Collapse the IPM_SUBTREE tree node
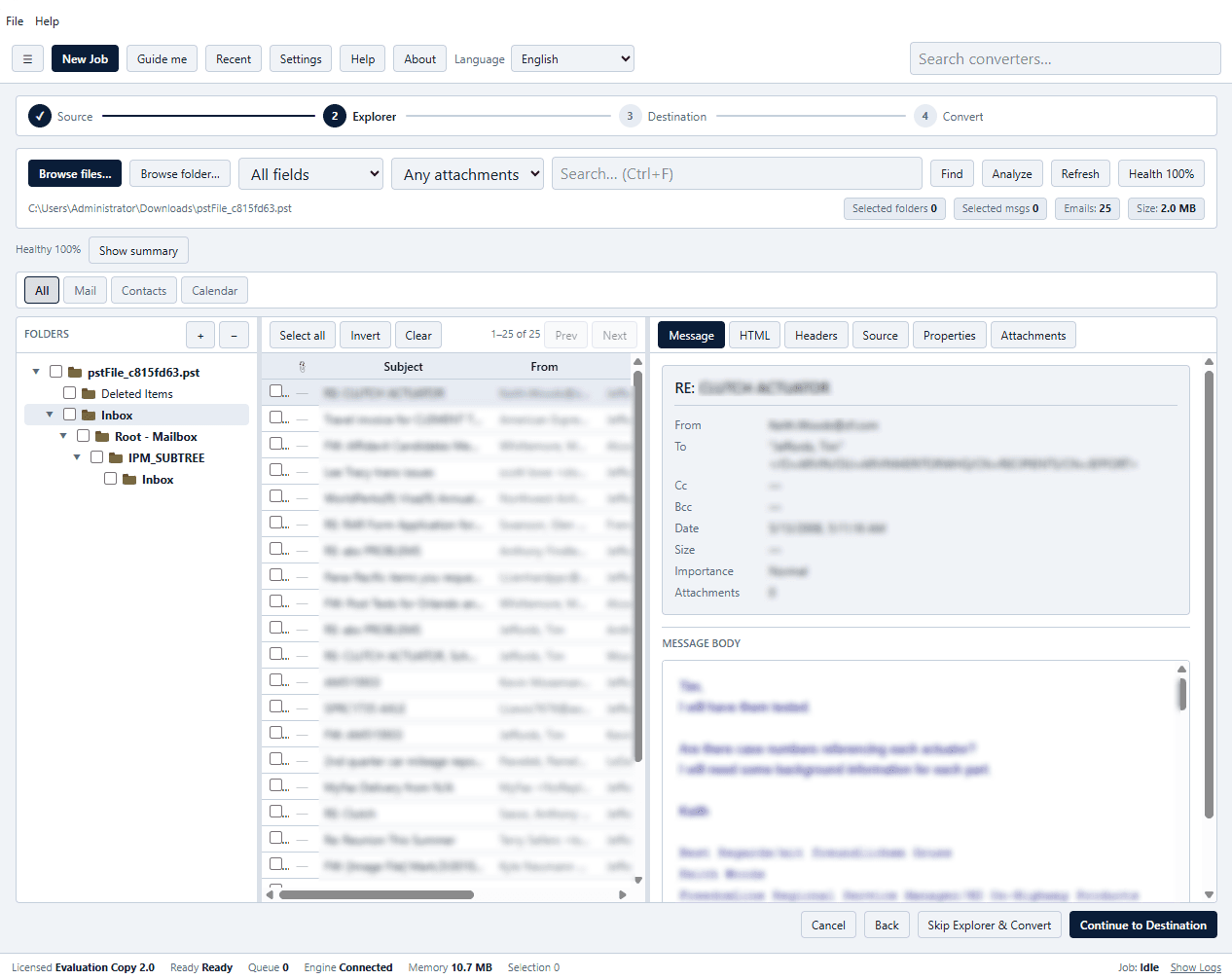The width and height of the screenshot is (1232, 980). click(77, 457)
